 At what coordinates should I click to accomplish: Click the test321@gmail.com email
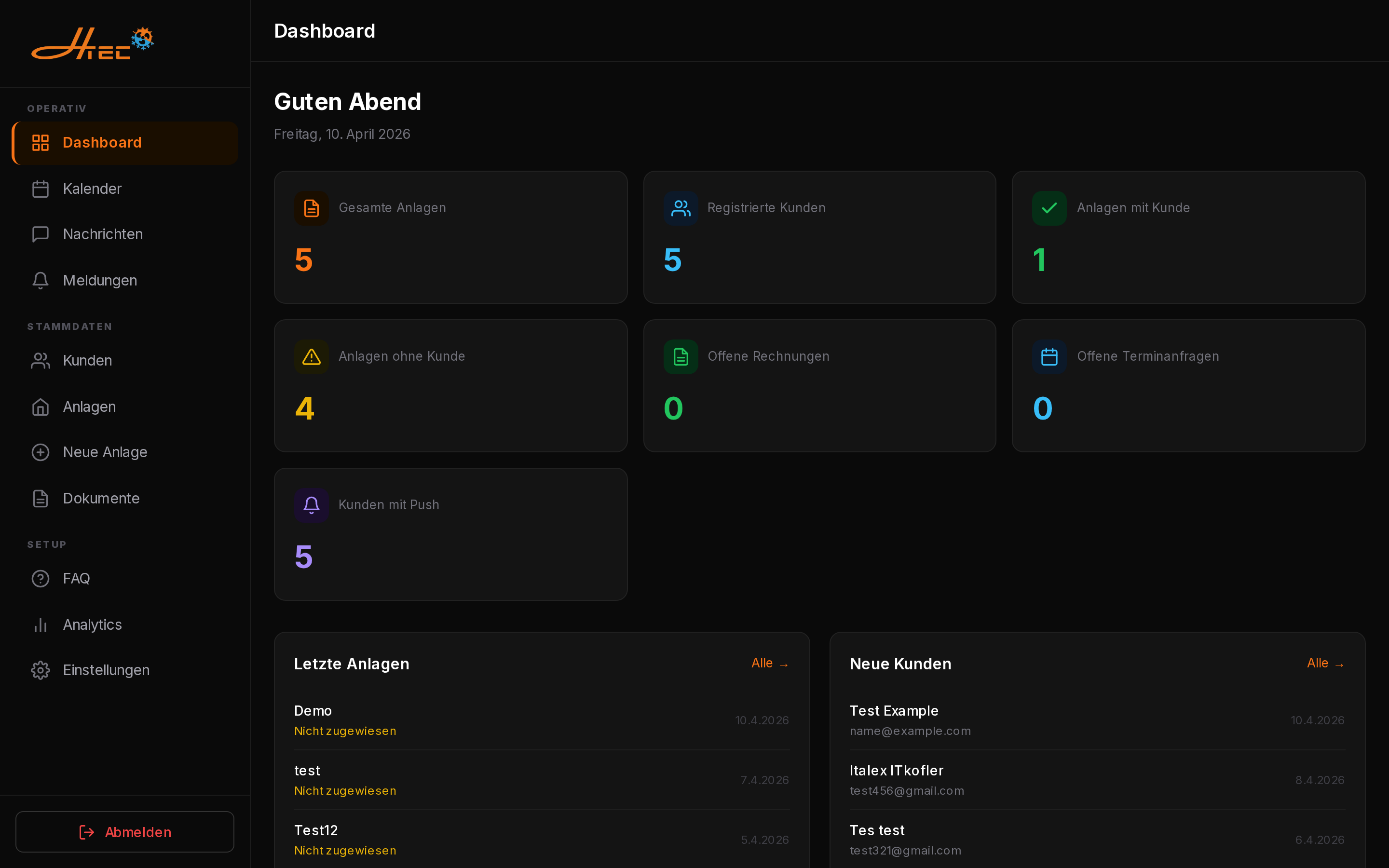point(905,850)
